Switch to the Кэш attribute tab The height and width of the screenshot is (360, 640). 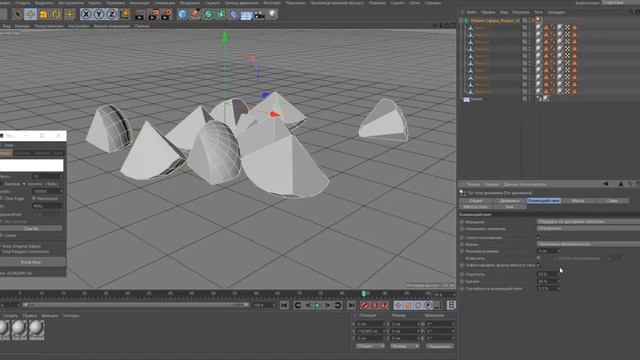click(x=510, y=207)
